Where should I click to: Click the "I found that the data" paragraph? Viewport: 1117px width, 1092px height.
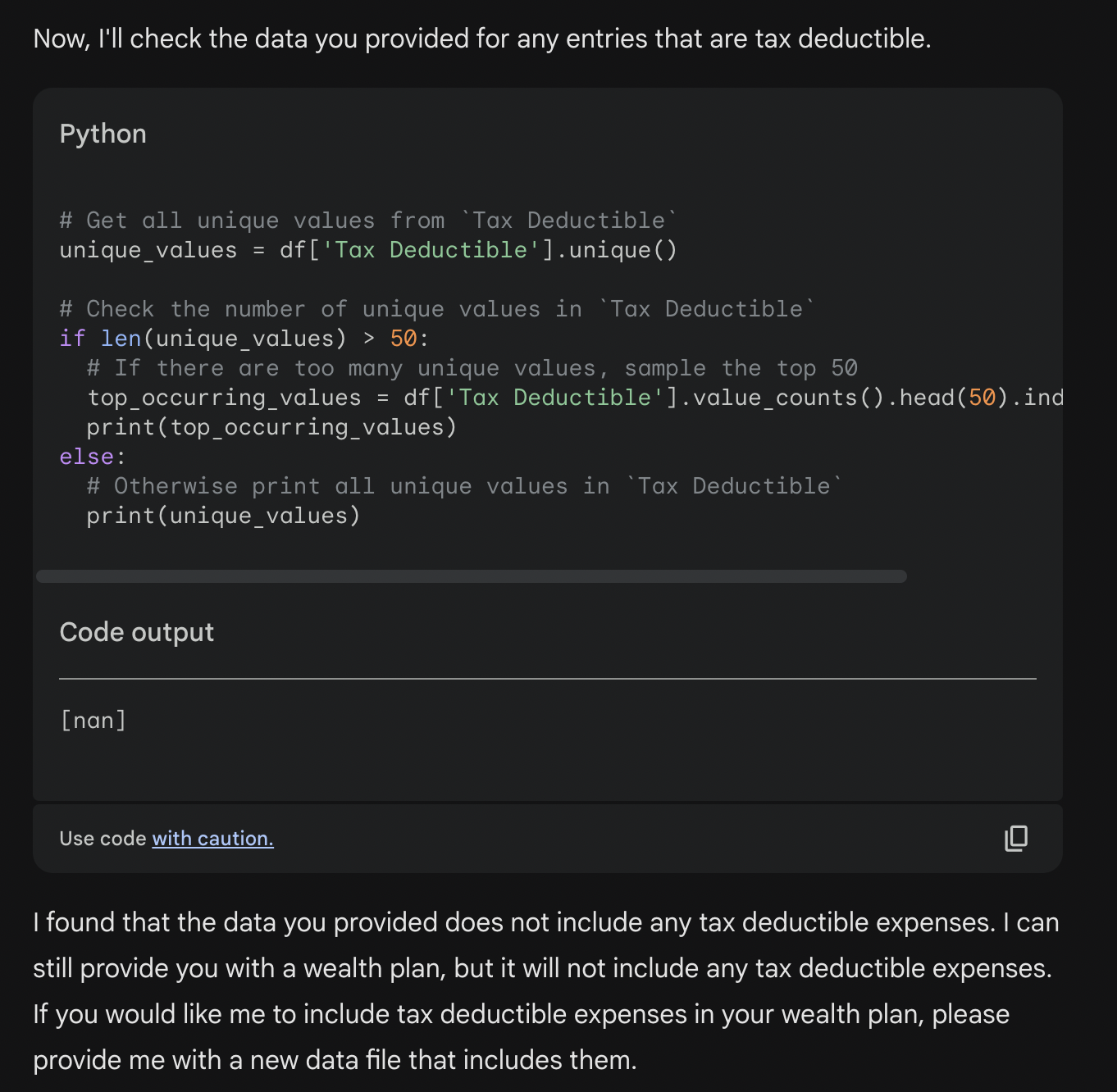[x=546, y=991]
